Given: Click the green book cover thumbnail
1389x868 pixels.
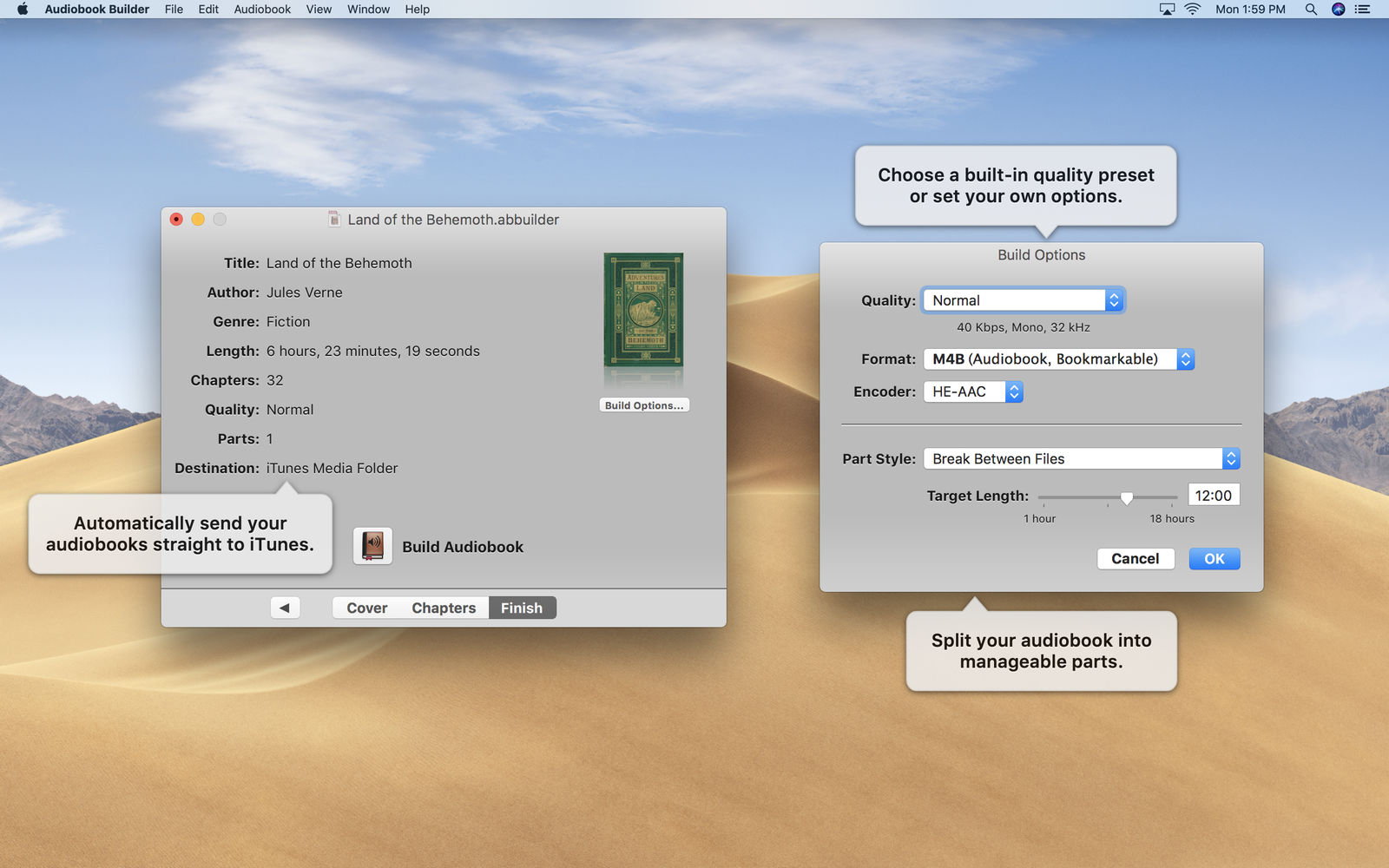Looking at the screenshot, I should point(643,310).
